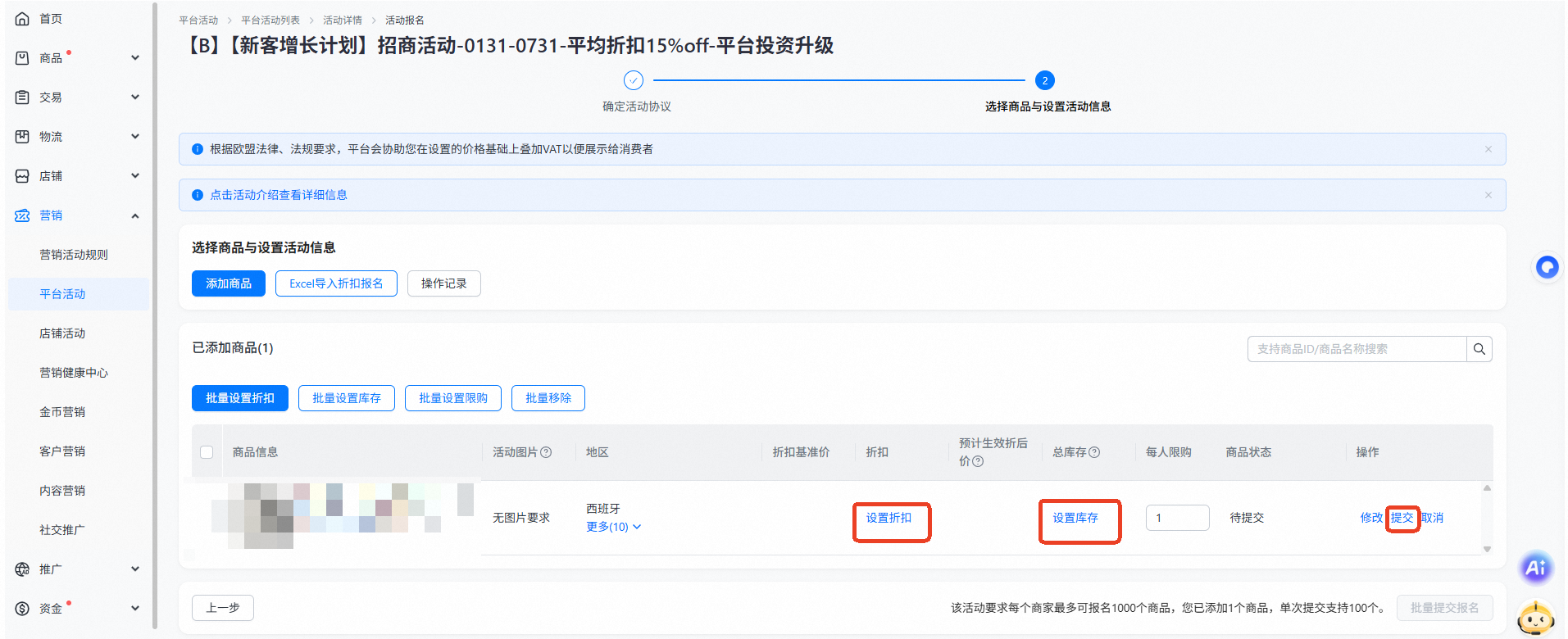Image resolution: width=1568 pixels, height=639 pixels.
Task: Click the 首页 home icon
Action: point(23,19)
